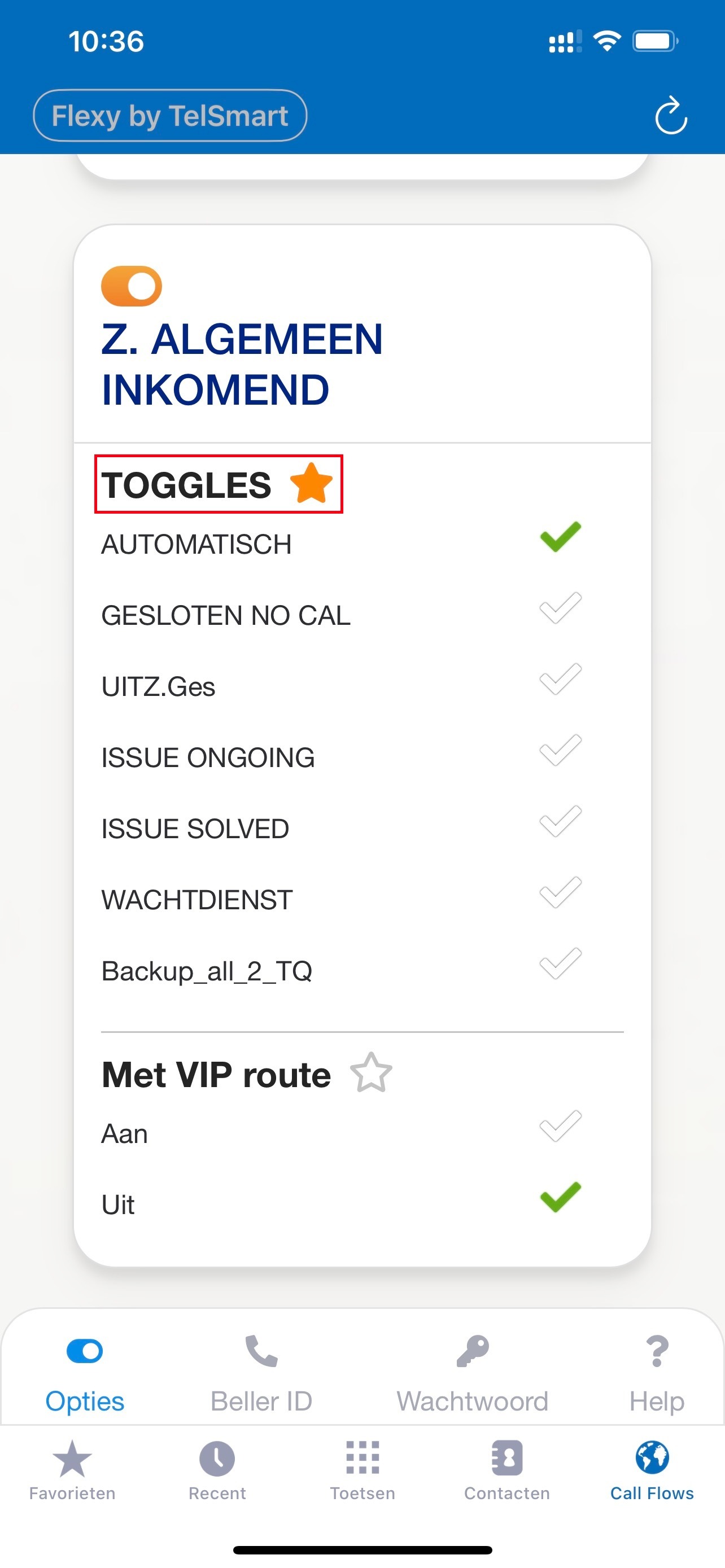Choose the Backup_all_2_TQ option
This screenshot has width=725, height=1568.
tap(560, 964)
